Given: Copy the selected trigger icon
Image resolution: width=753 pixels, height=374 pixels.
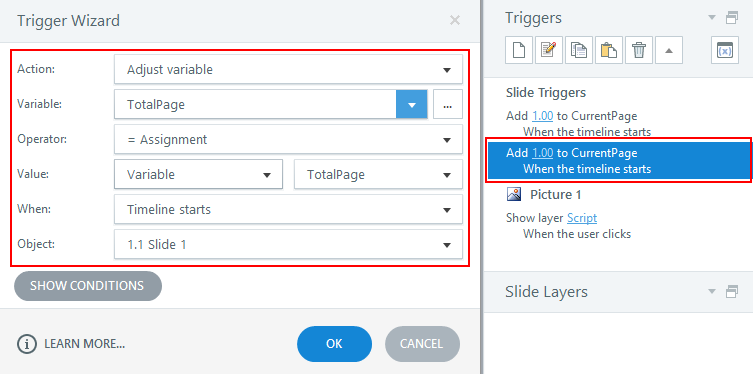Looking at the screenshot, I should tap(579, 50).
